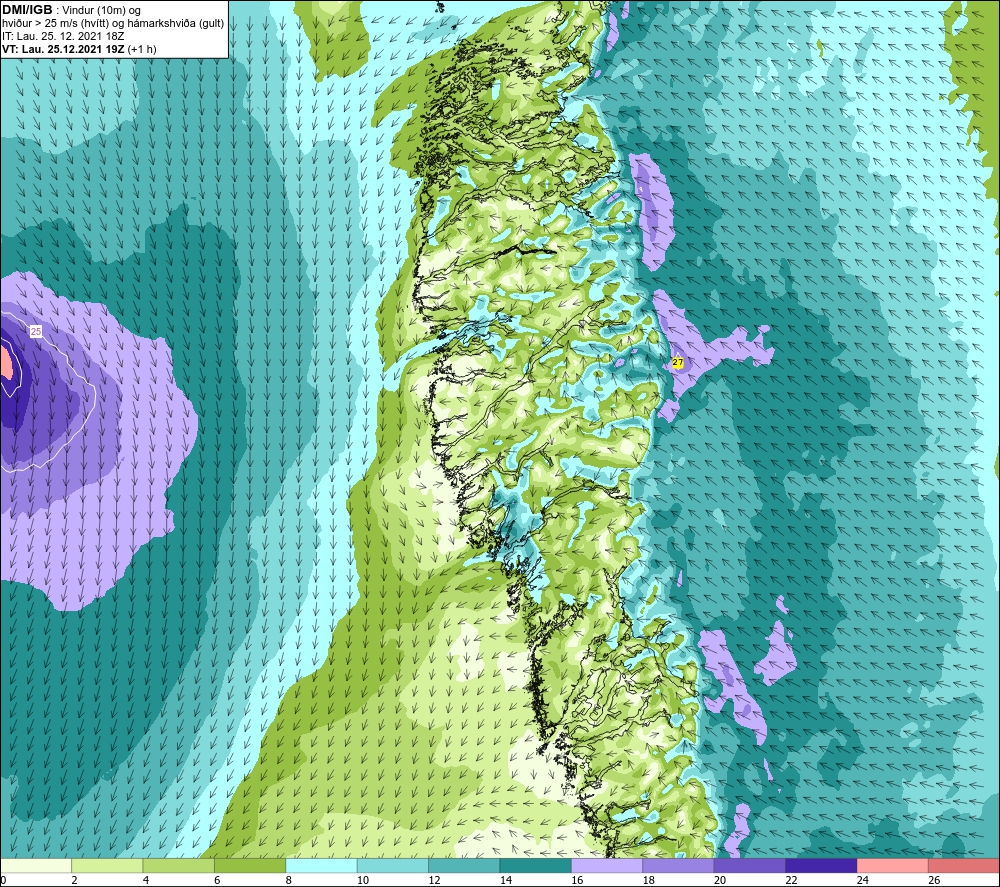1000x887 pixels.
Task: Click the light teal 10–12 m/s legend swatch
Action: (393, 865)
